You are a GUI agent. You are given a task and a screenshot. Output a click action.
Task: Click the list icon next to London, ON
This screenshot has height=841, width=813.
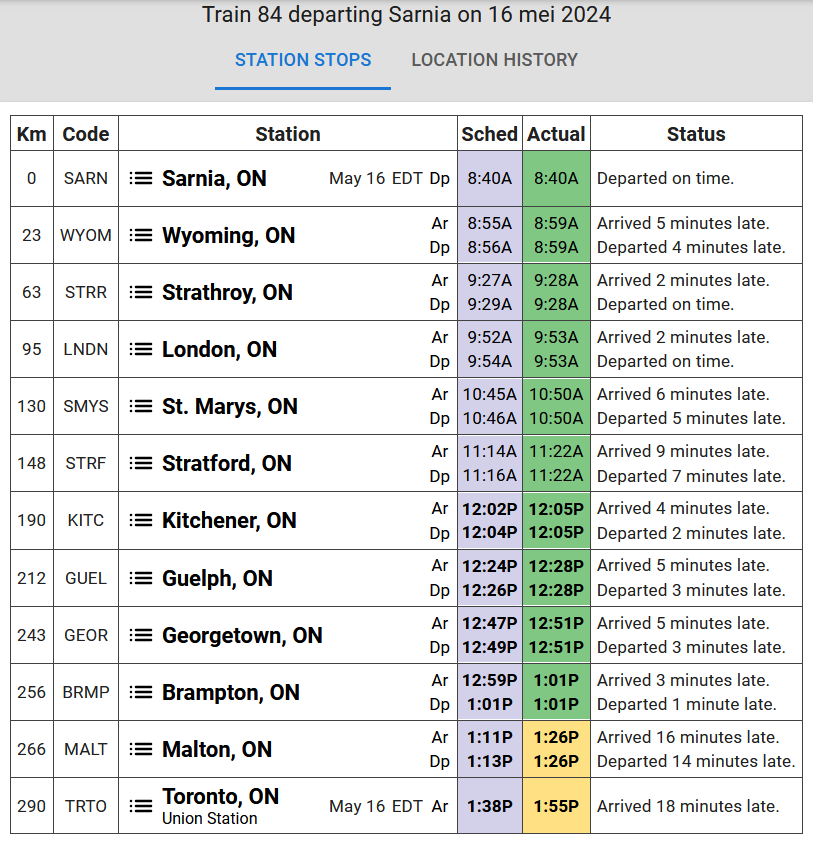[141, 350]
